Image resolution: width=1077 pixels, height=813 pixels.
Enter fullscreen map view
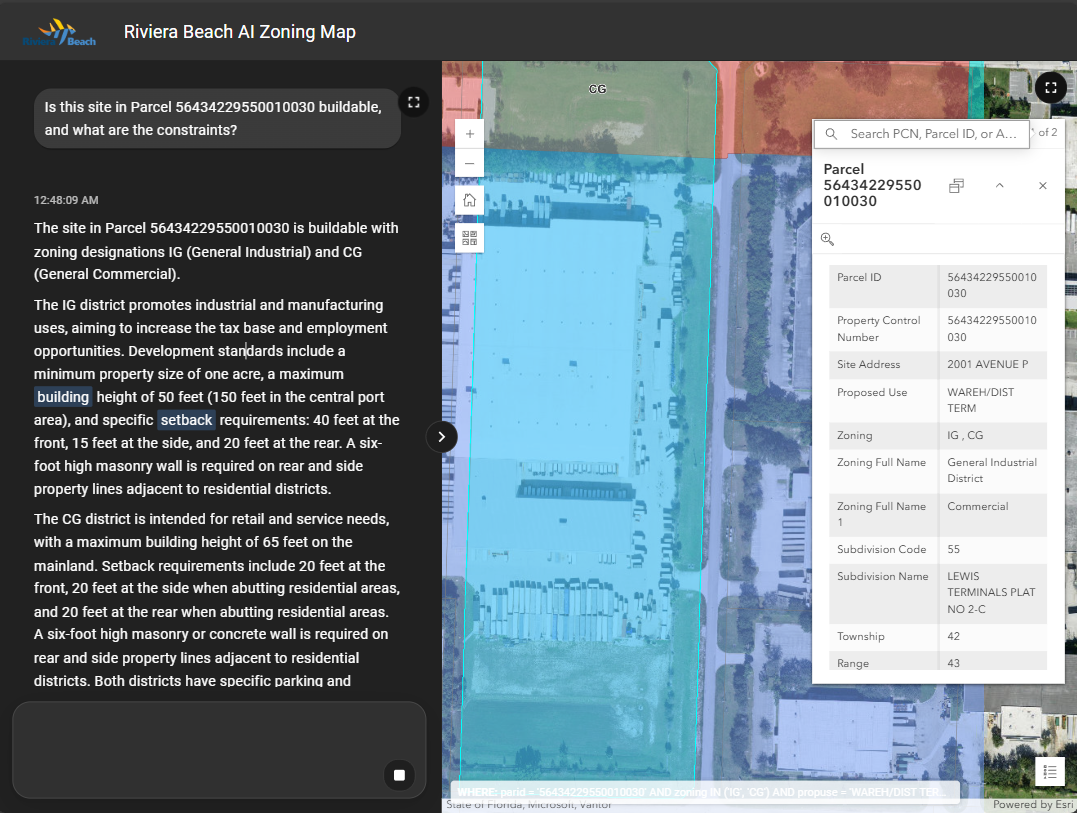click(x=1050, y=88)
